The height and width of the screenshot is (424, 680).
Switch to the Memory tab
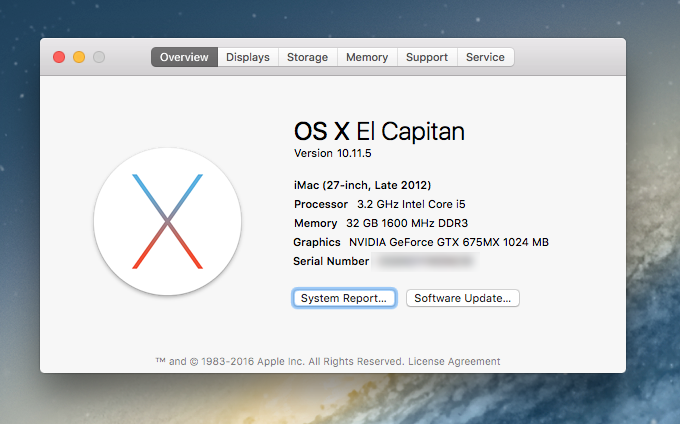pyautogui.click(x=367, y=57)
